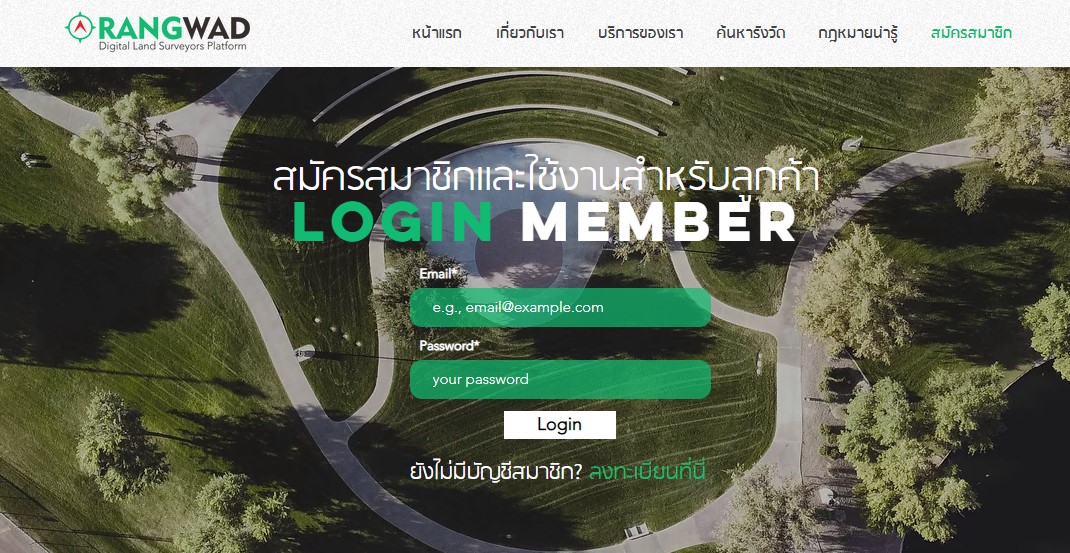
Task: Click the green LOGIN heading word
Action: pos(394,223)
